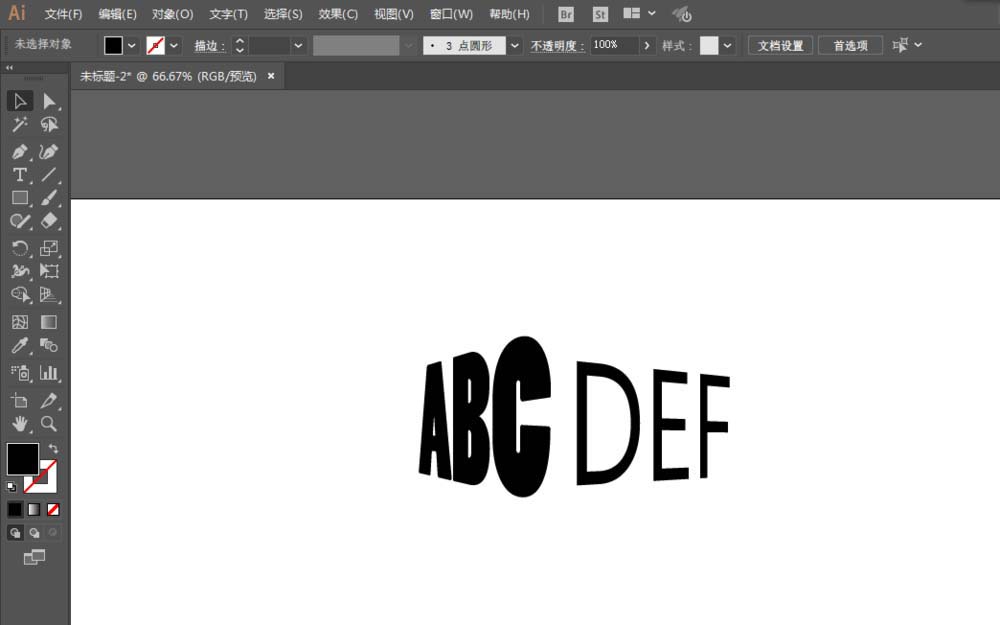Choose the Gradient tool
1000x625 pixels.
49,322
